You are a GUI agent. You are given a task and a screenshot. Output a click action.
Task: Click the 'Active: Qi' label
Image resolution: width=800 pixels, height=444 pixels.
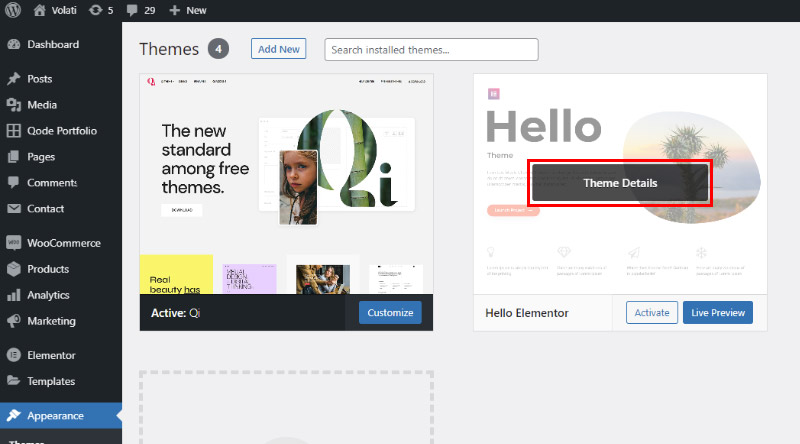click(x=176, y=313)
